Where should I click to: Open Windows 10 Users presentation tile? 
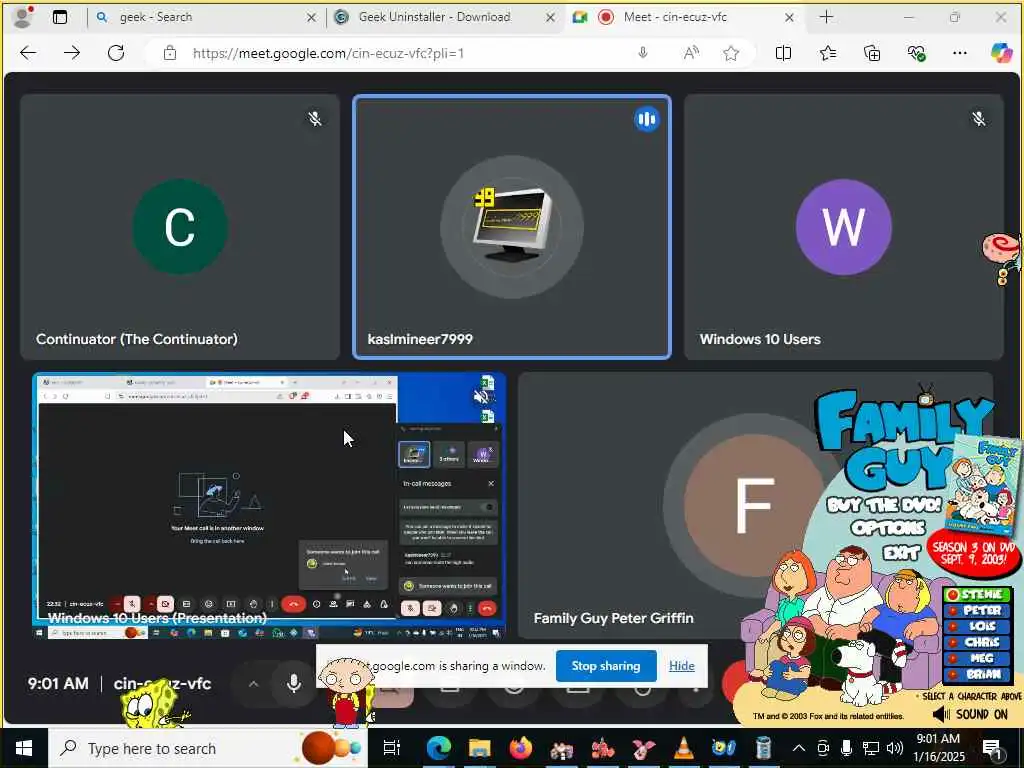tap(269, 505)
